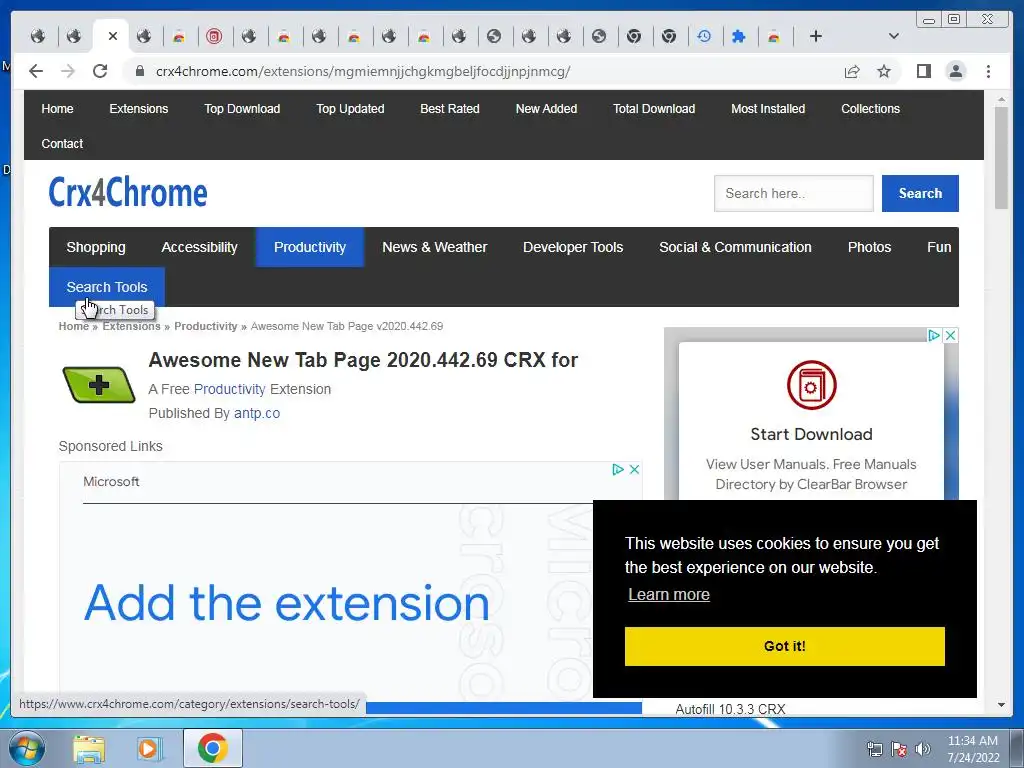1024x768 pixels.
Task: Click the Crx4Chrome site logo
Action: pyautogui.click(x=128, y=192)
